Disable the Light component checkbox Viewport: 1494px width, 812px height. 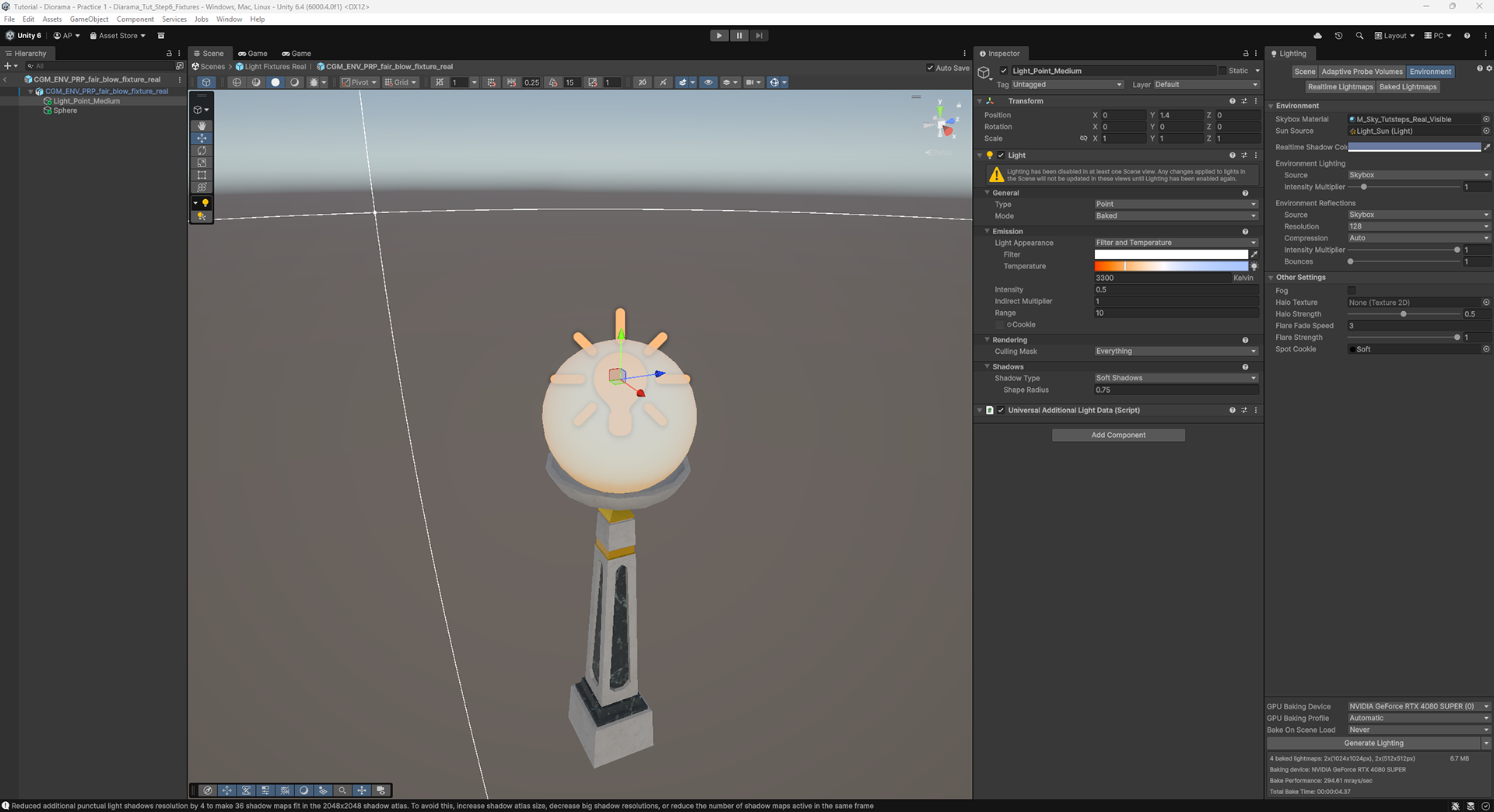pyautogui.click(x=1001, y=156)
